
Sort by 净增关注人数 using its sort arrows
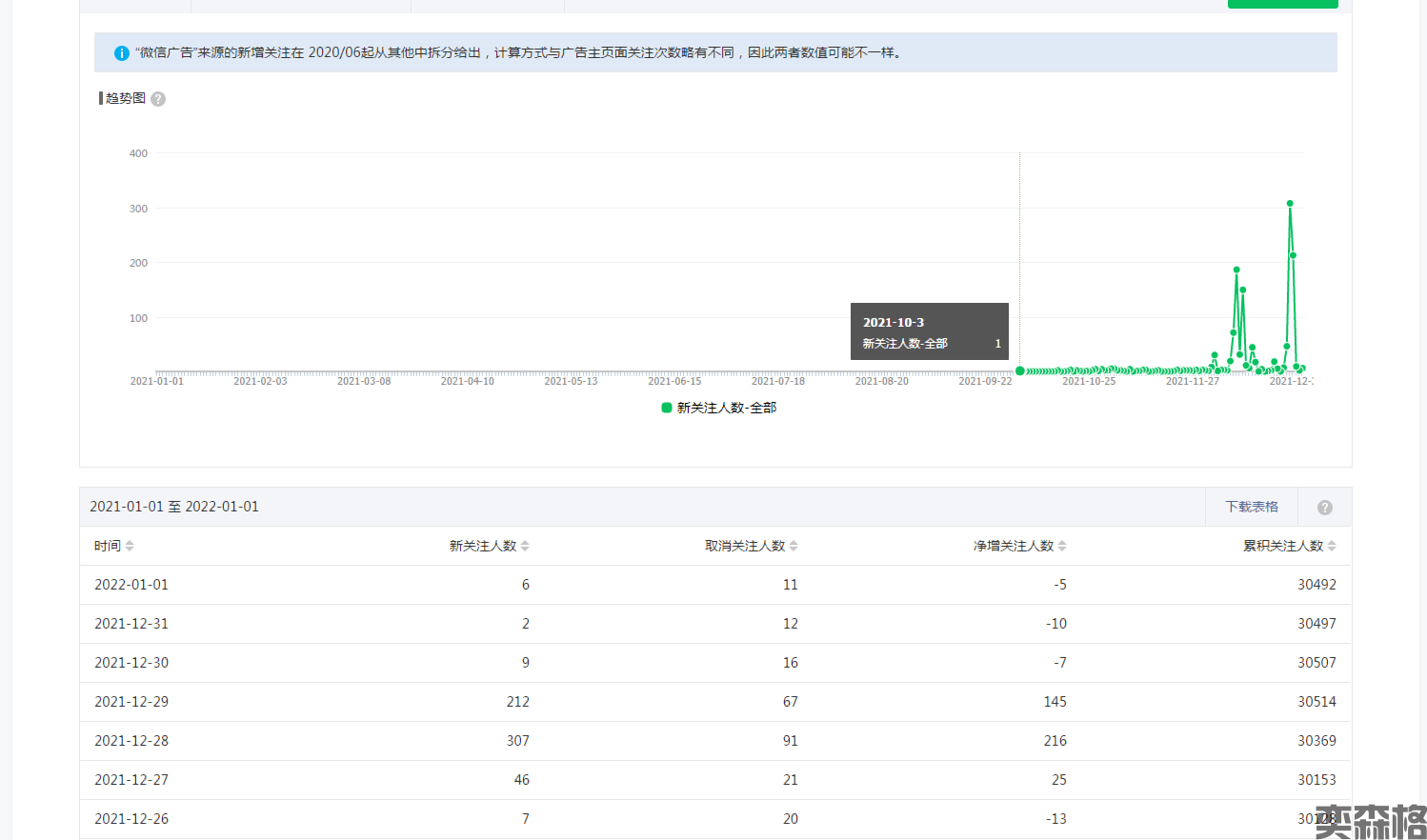(1062, 546)
